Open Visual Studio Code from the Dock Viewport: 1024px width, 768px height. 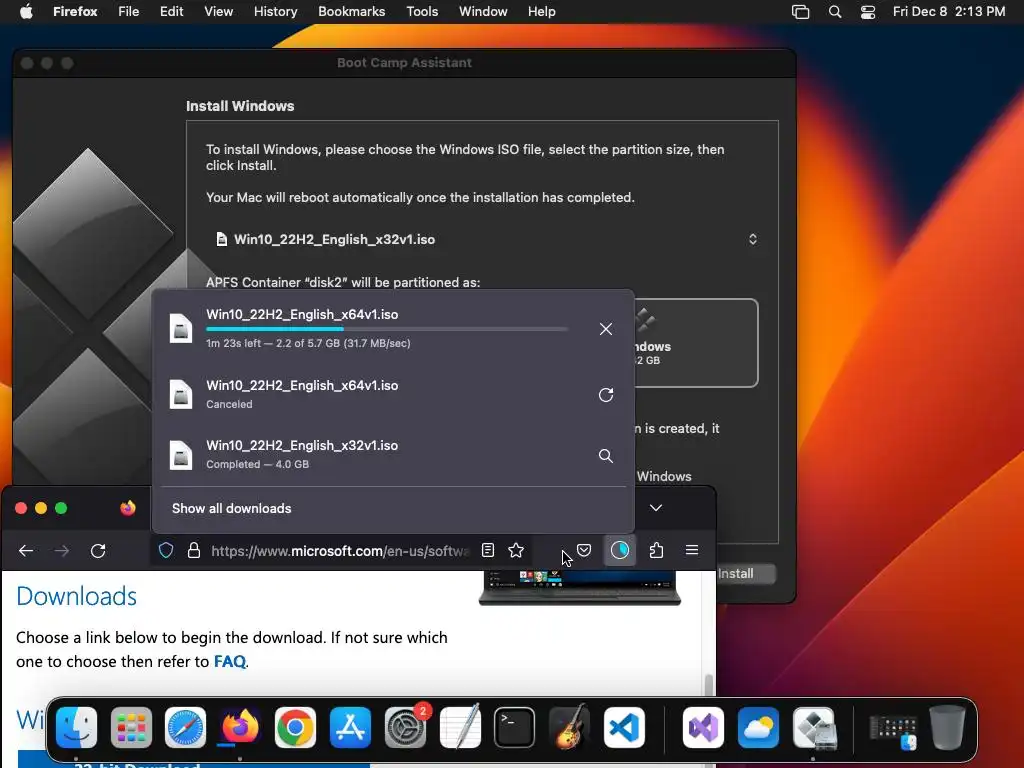pos(624,727)
